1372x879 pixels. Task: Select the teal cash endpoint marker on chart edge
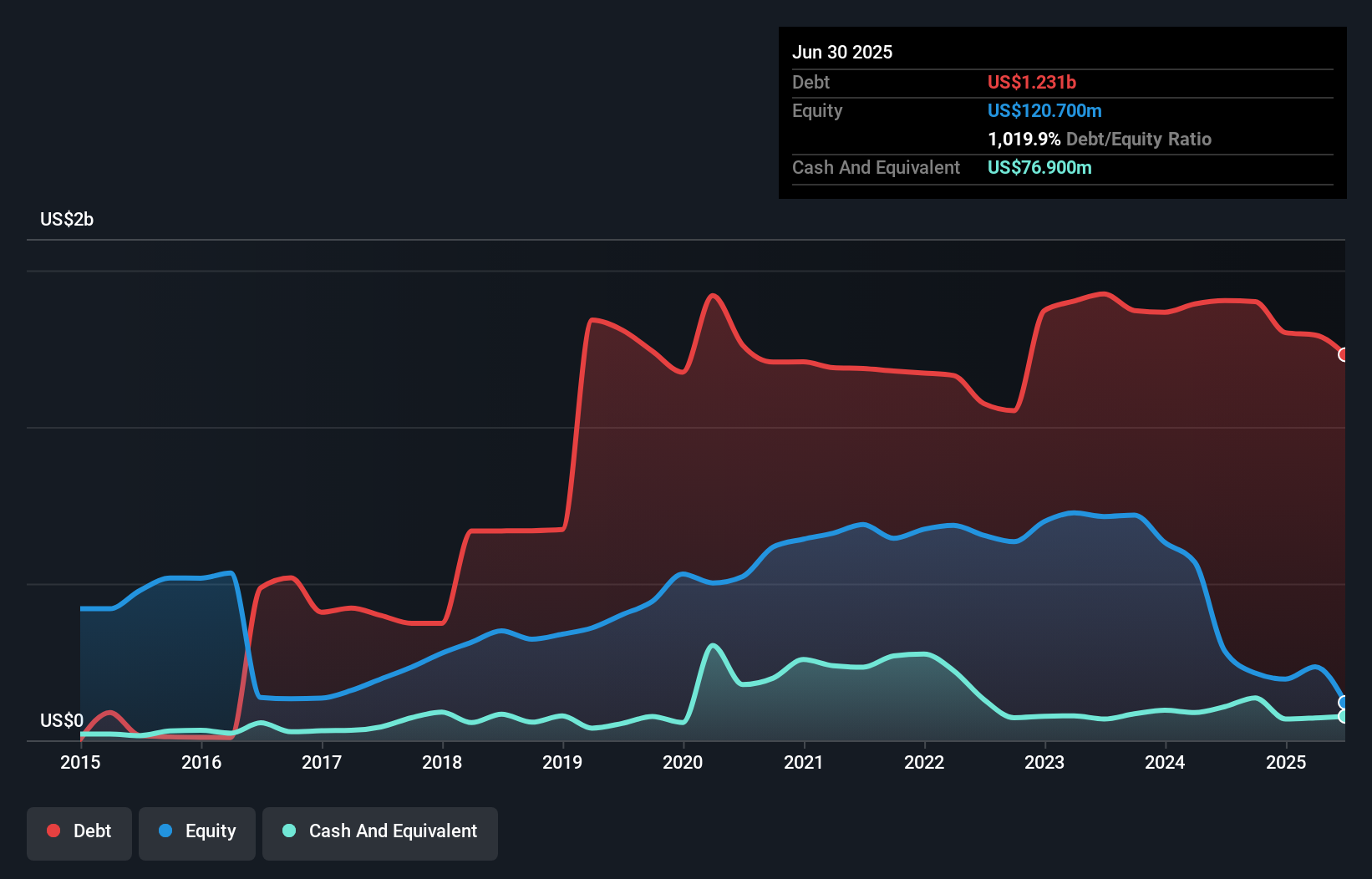click(x=1344, y=717)
